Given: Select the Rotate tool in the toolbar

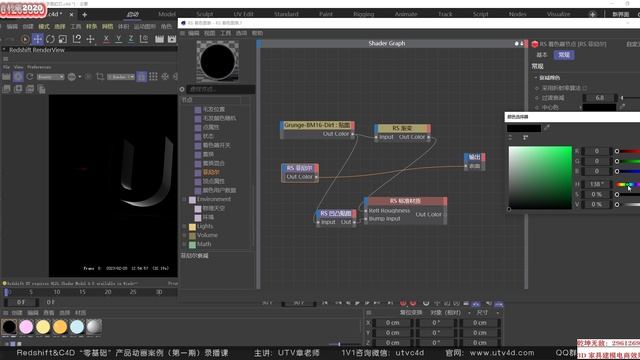Looking at the screenshot, I should click(x=50, y=39).
